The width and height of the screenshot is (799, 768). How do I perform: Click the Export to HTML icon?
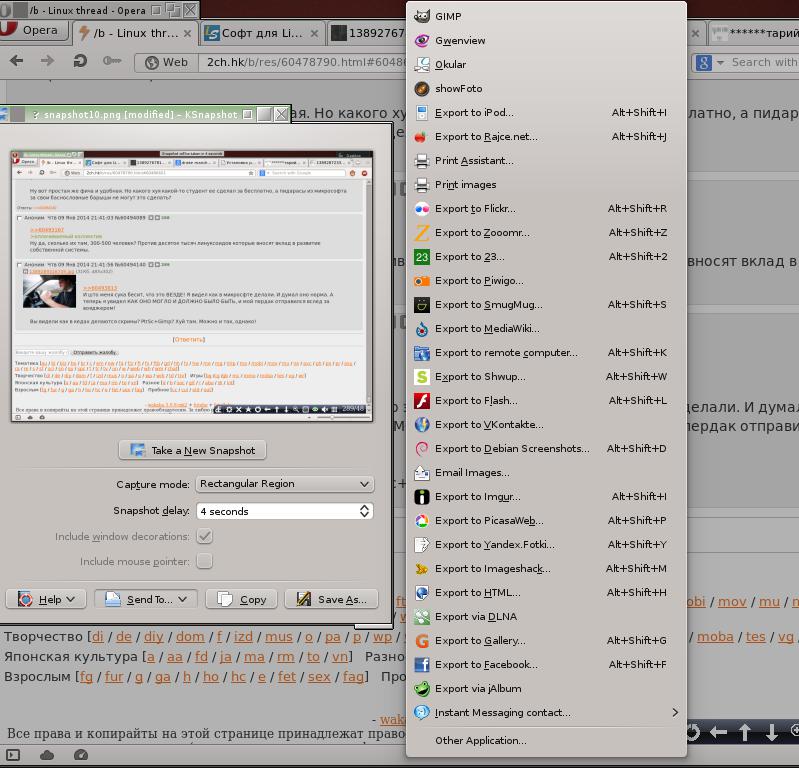tap(422, 592)
